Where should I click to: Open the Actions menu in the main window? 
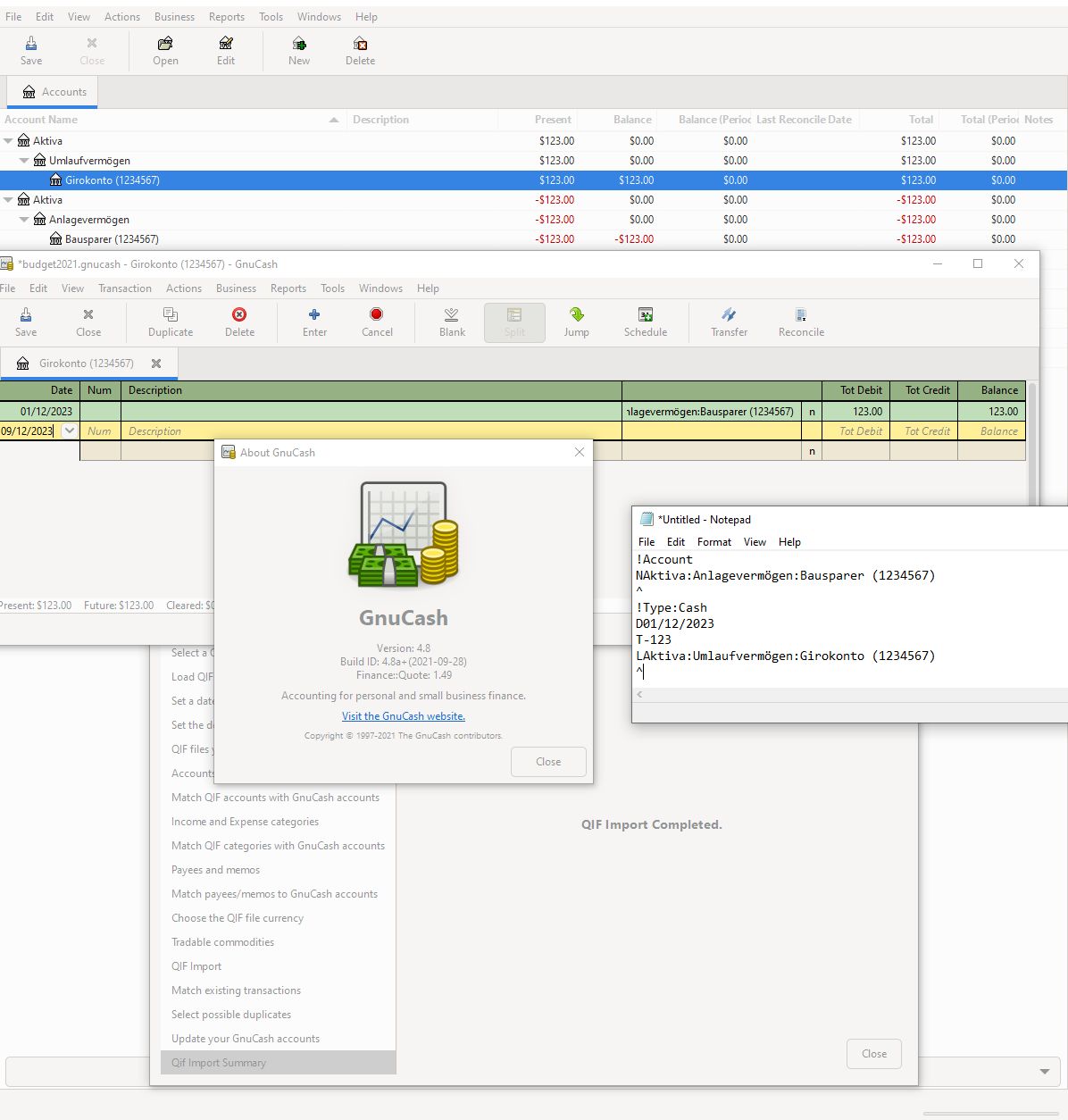(122, 17)
